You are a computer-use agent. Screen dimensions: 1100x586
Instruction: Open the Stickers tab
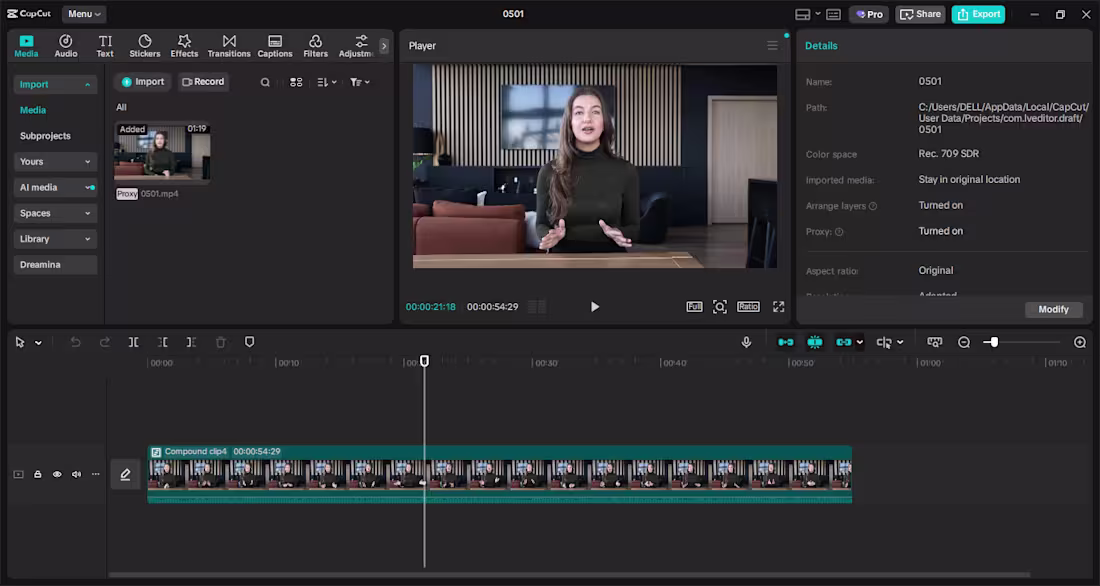[x=145, y=46]
